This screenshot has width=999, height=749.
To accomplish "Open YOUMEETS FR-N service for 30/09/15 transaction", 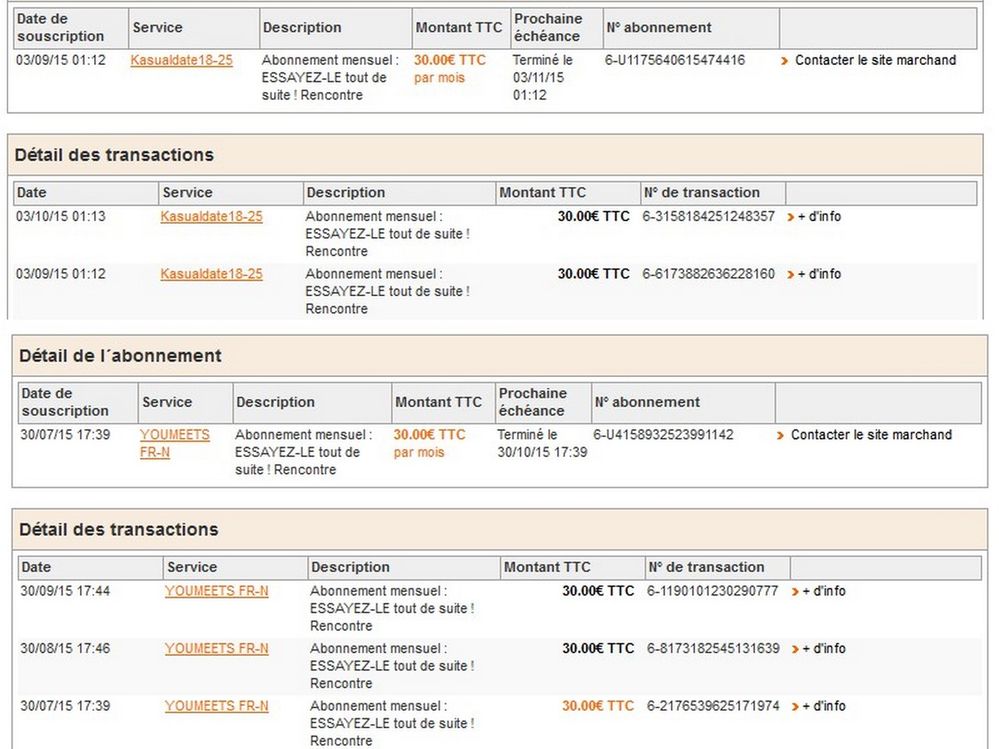I will tap(216, 591).
